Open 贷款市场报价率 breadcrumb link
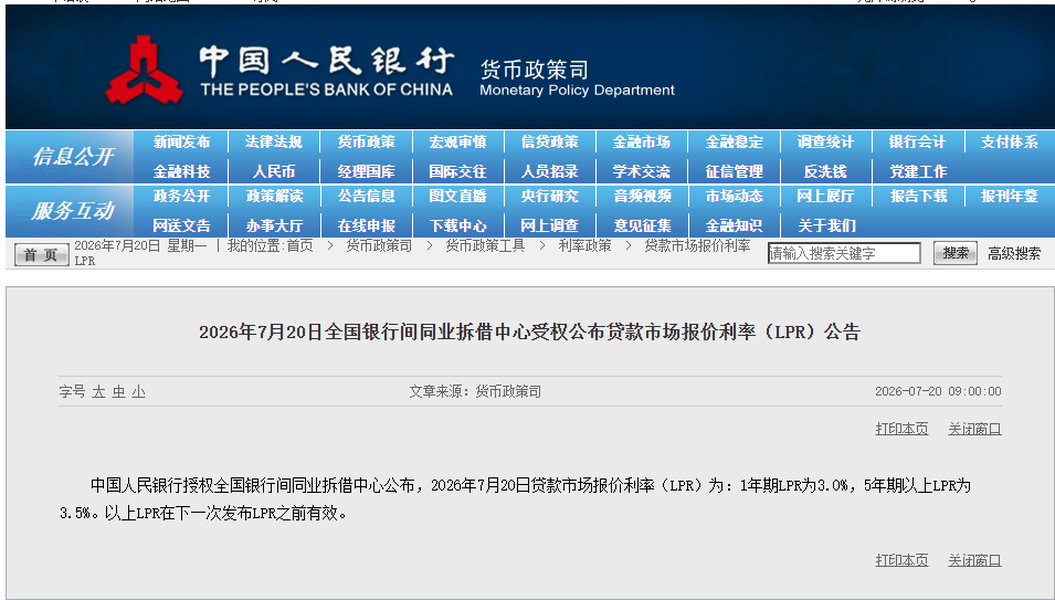Viewport: 1055px width, 600px height. point(697,246)
